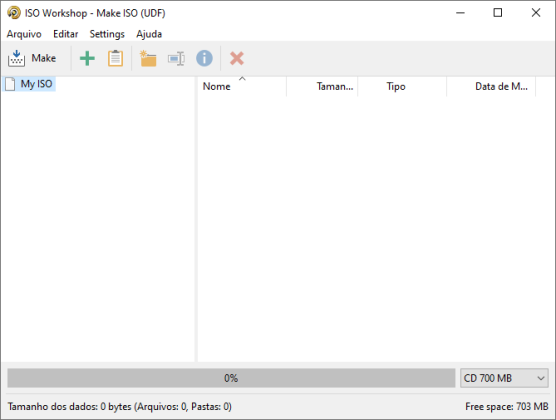Minimize the ISO Workshop window
556x420 pixels.
[460, 13]
